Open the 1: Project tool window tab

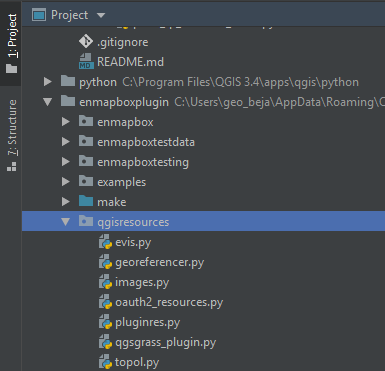(12, 43)
